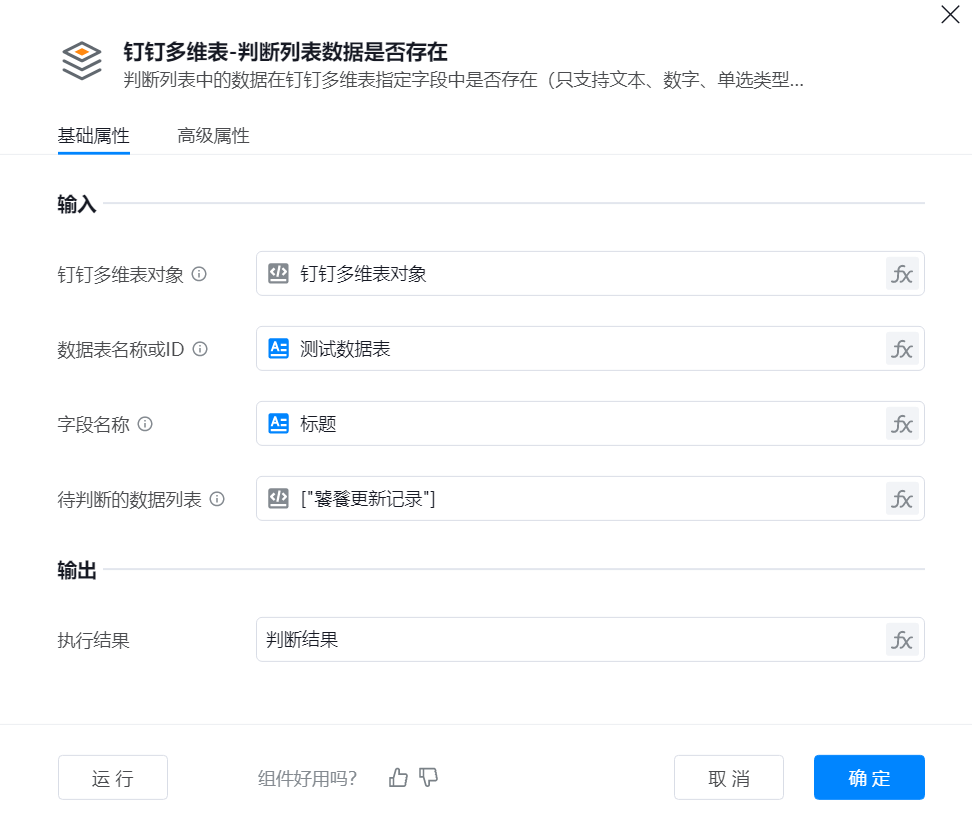Click the thumbs up feedback icon
The height and width of the screenshot is (819, 972).
[399, 778]
